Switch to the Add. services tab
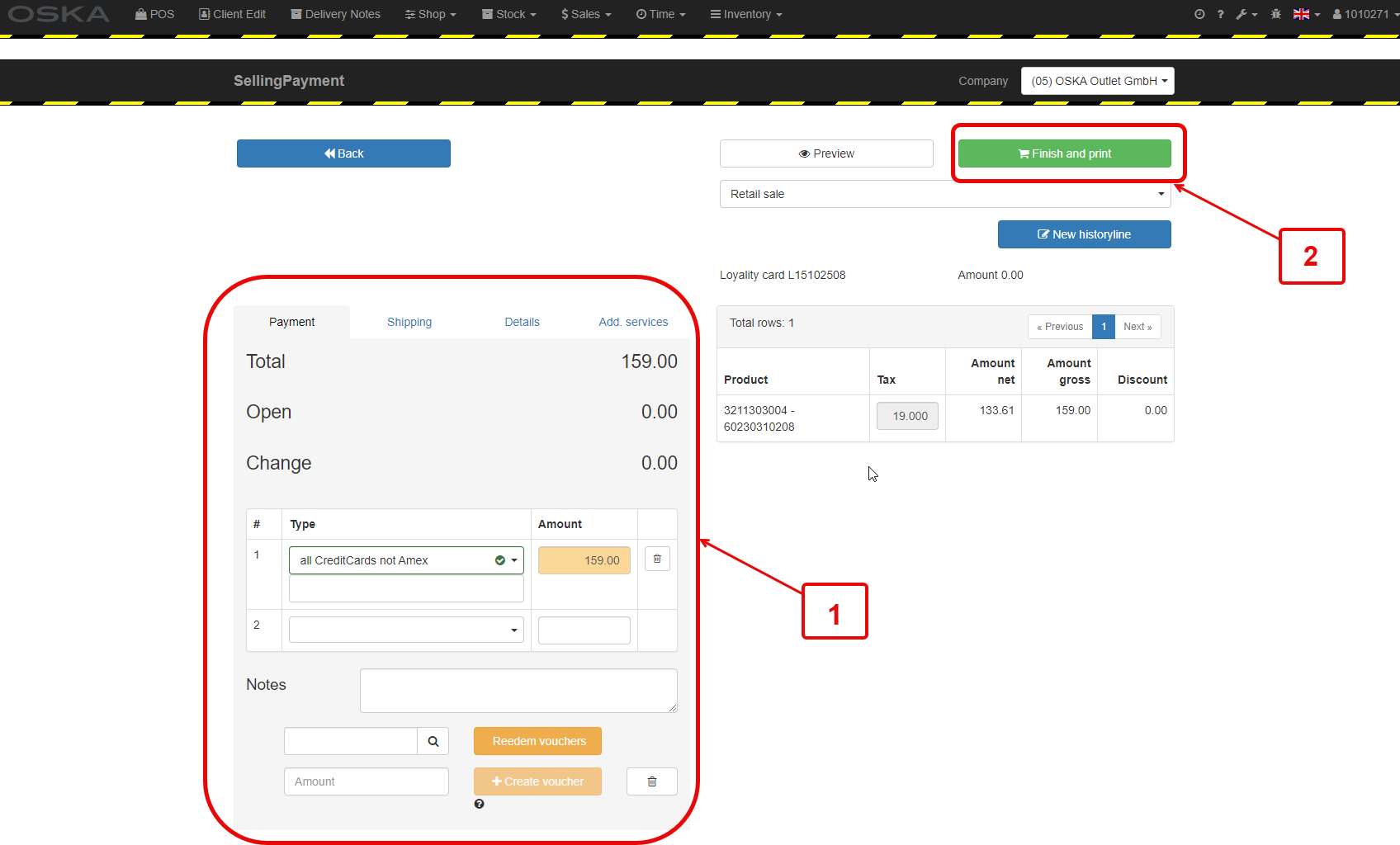The height and width of the screenshot is (845, 1400). pyautogui.click(x=633, y=322)
